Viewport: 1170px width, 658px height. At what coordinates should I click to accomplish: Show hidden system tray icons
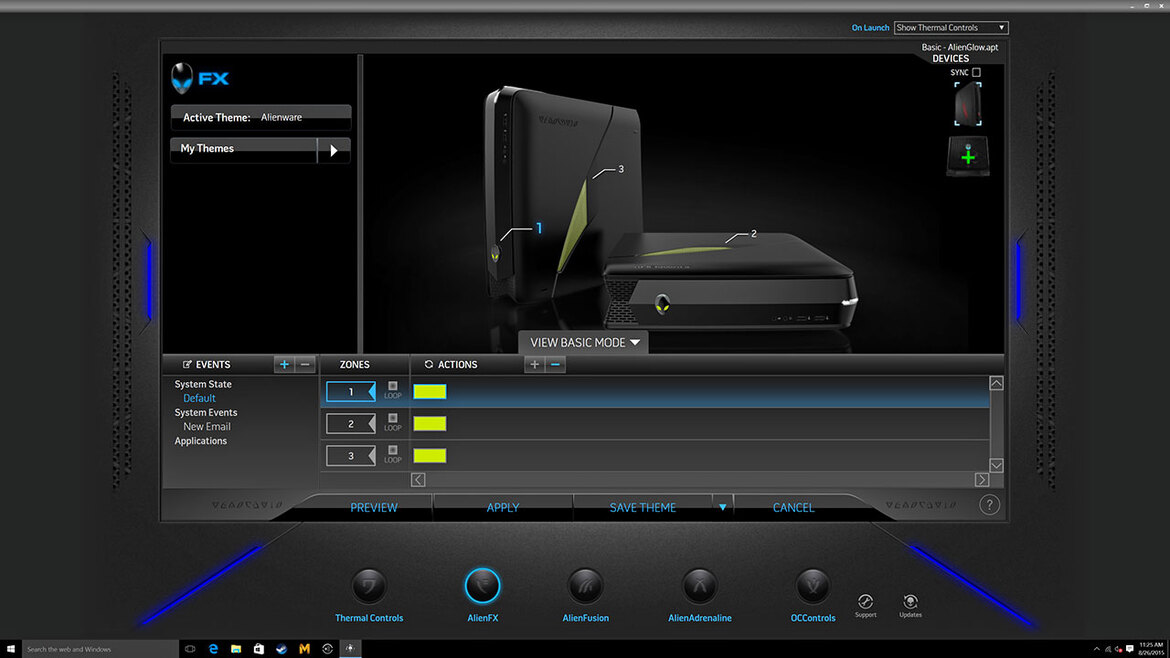click(x=1096, y=649)
